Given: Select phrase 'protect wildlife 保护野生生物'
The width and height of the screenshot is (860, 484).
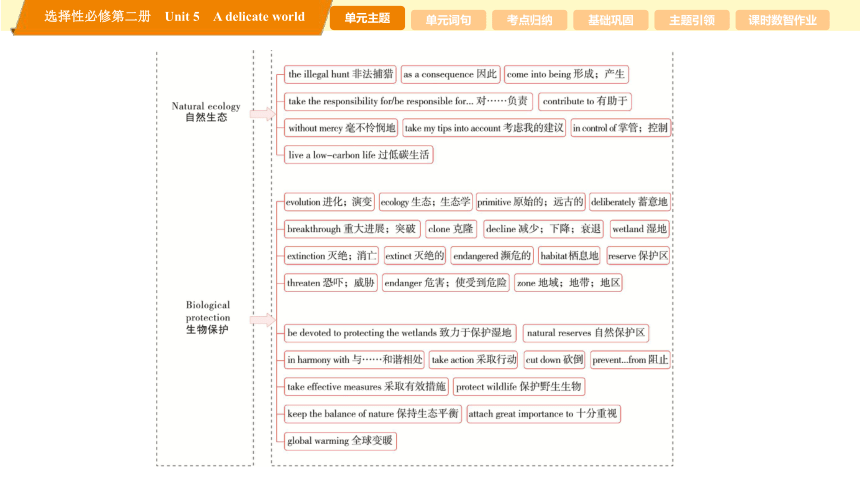Looking at the screenshot, I should [519, 386].
